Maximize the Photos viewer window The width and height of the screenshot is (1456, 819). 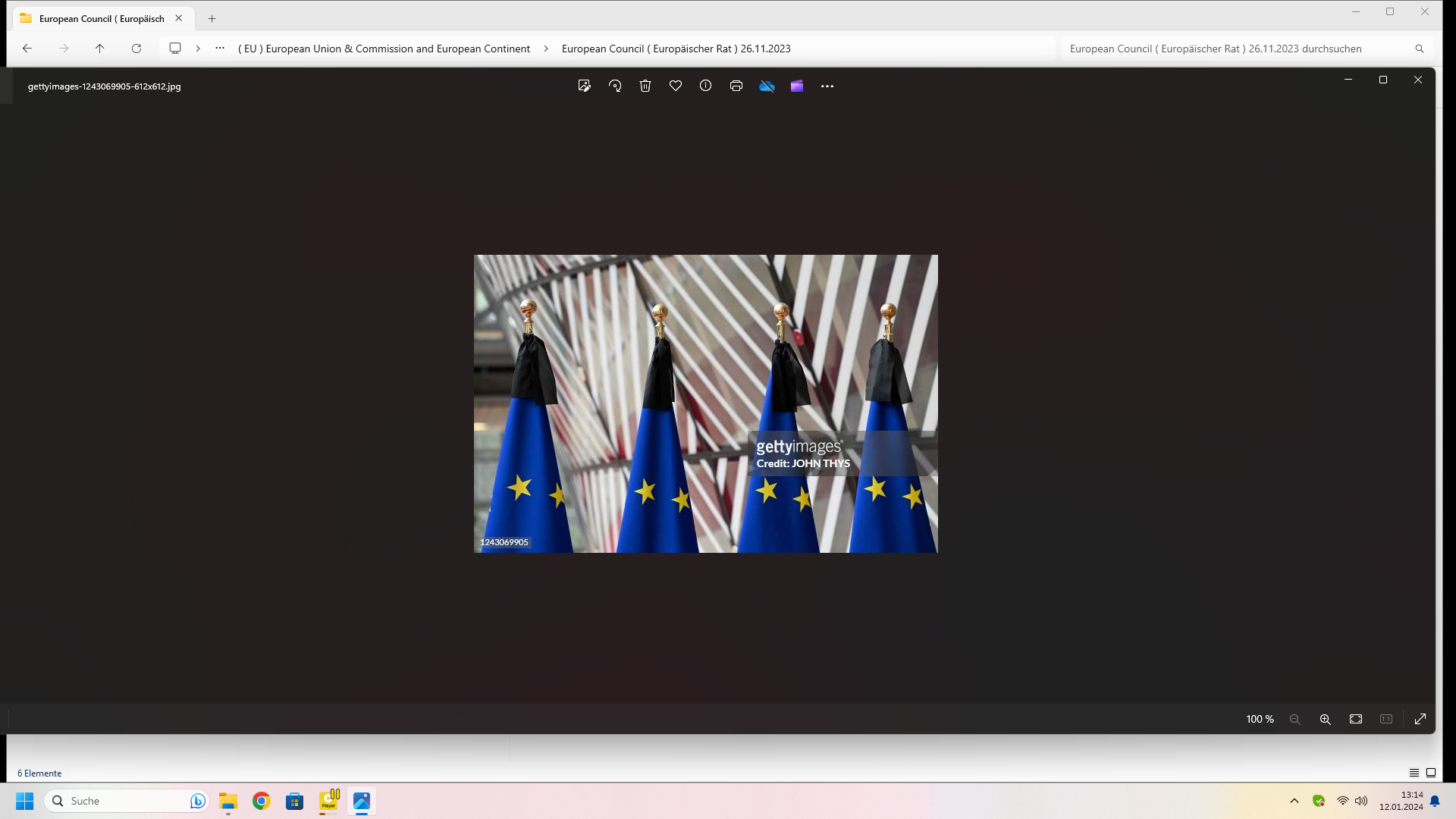click(1383, 80)
